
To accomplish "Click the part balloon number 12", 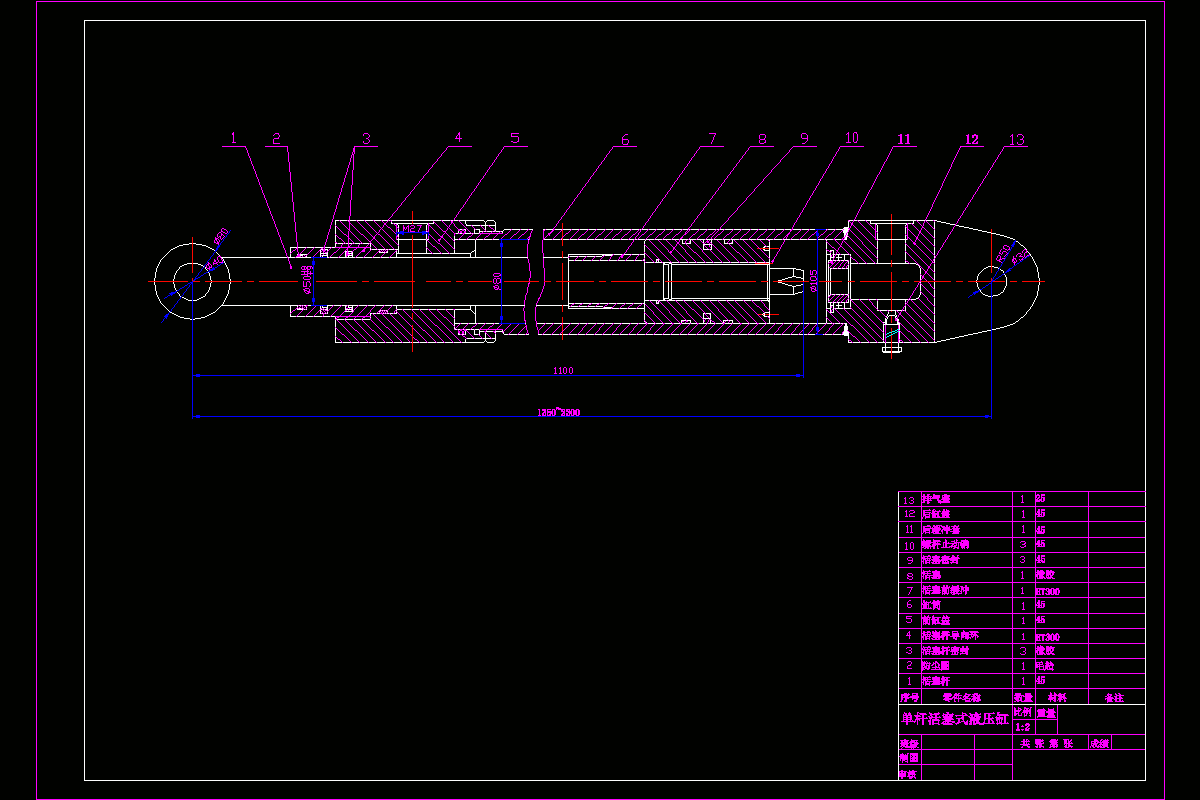I will [x=971, y=140].
